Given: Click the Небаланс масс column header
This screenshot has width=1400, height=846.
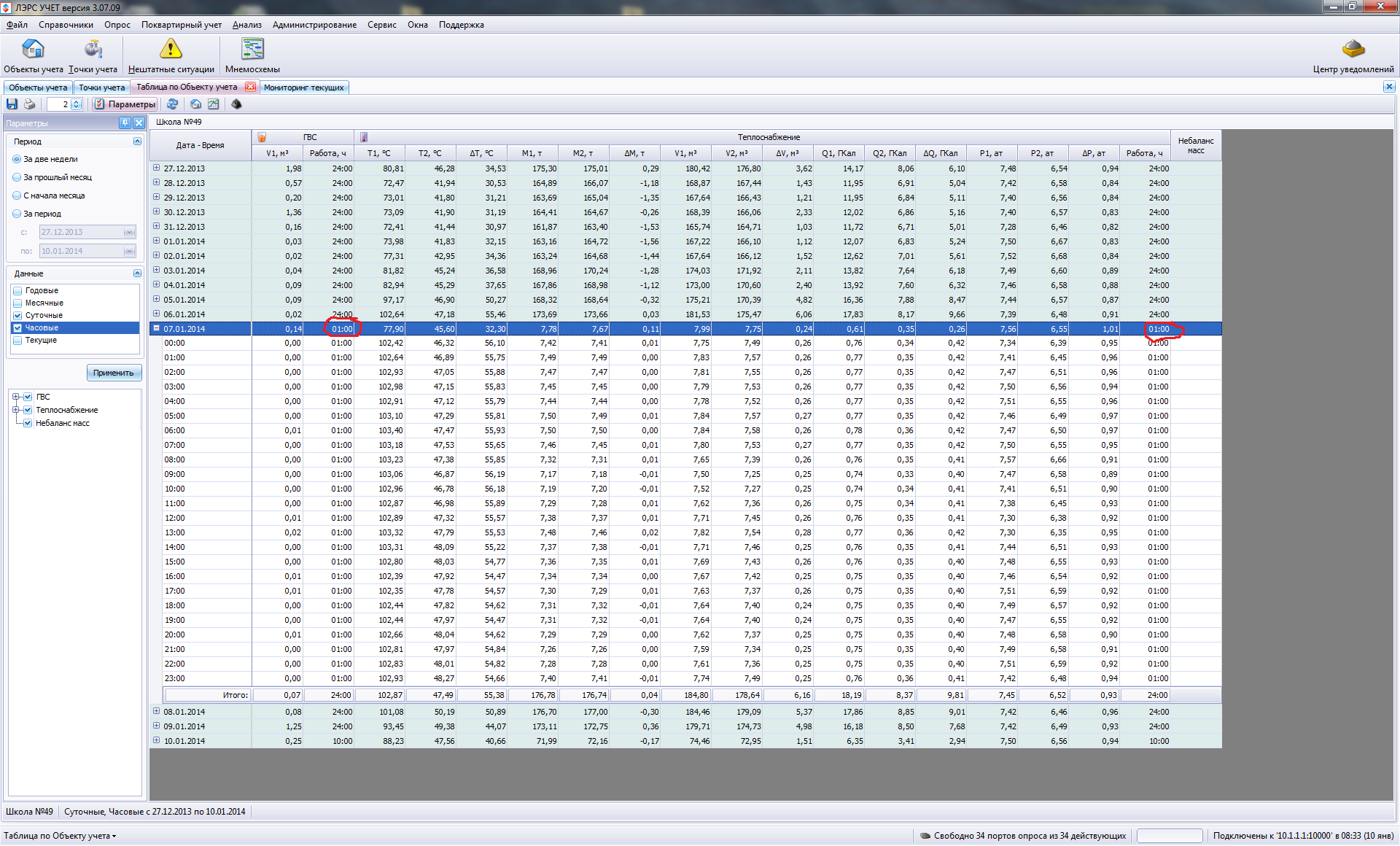Looking at the screenshot, I should [x=1196, y=145].
